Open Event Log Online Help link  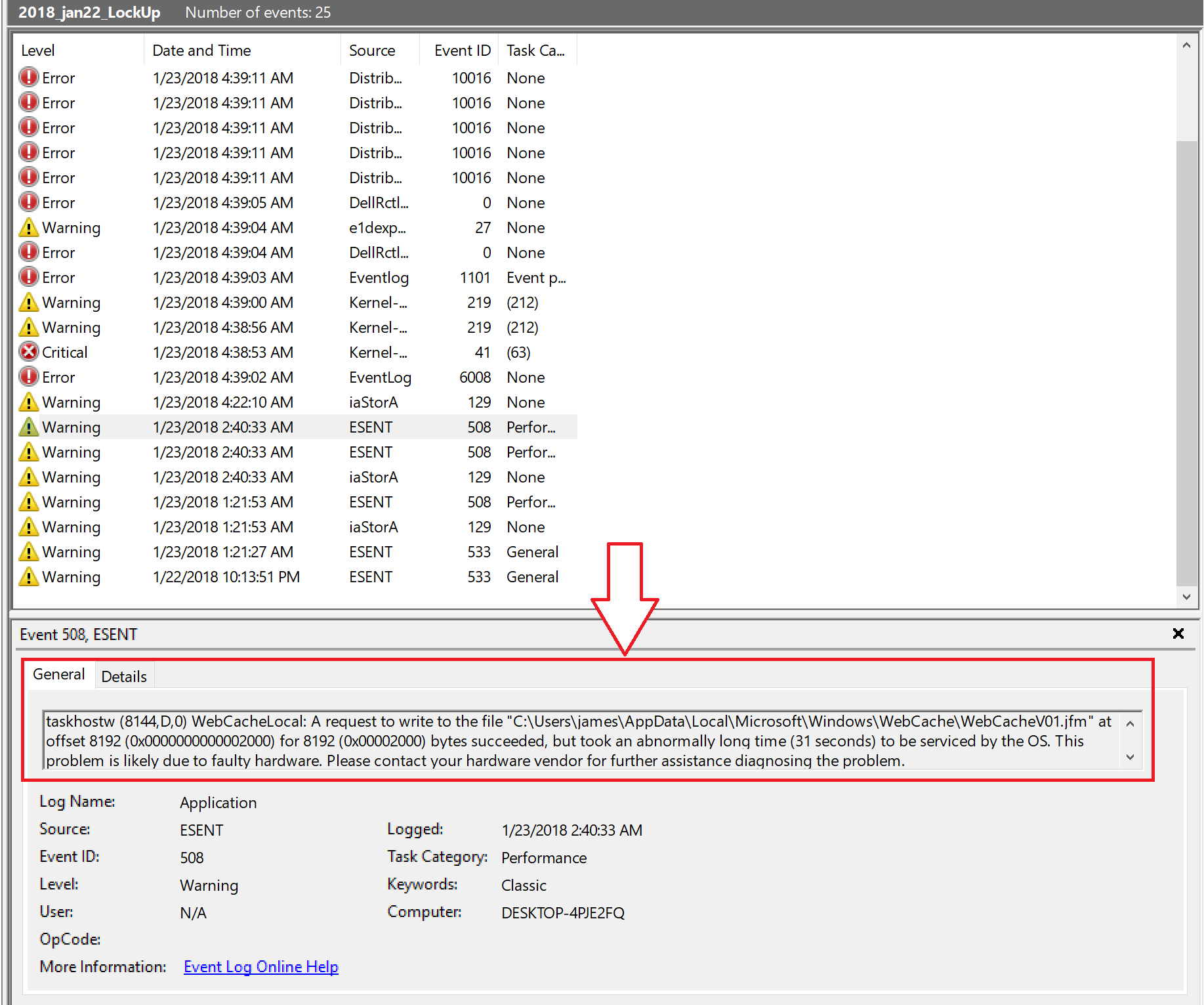[261, 967]
